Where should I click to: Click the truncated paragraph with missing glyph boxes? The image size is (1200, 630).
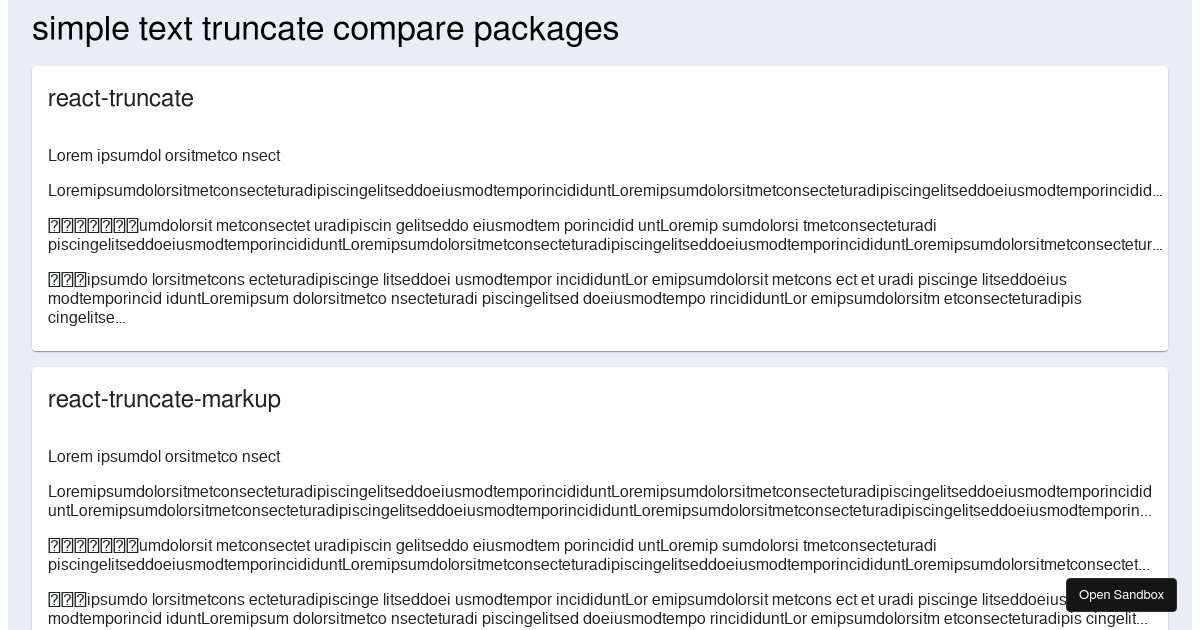[600, 235]
